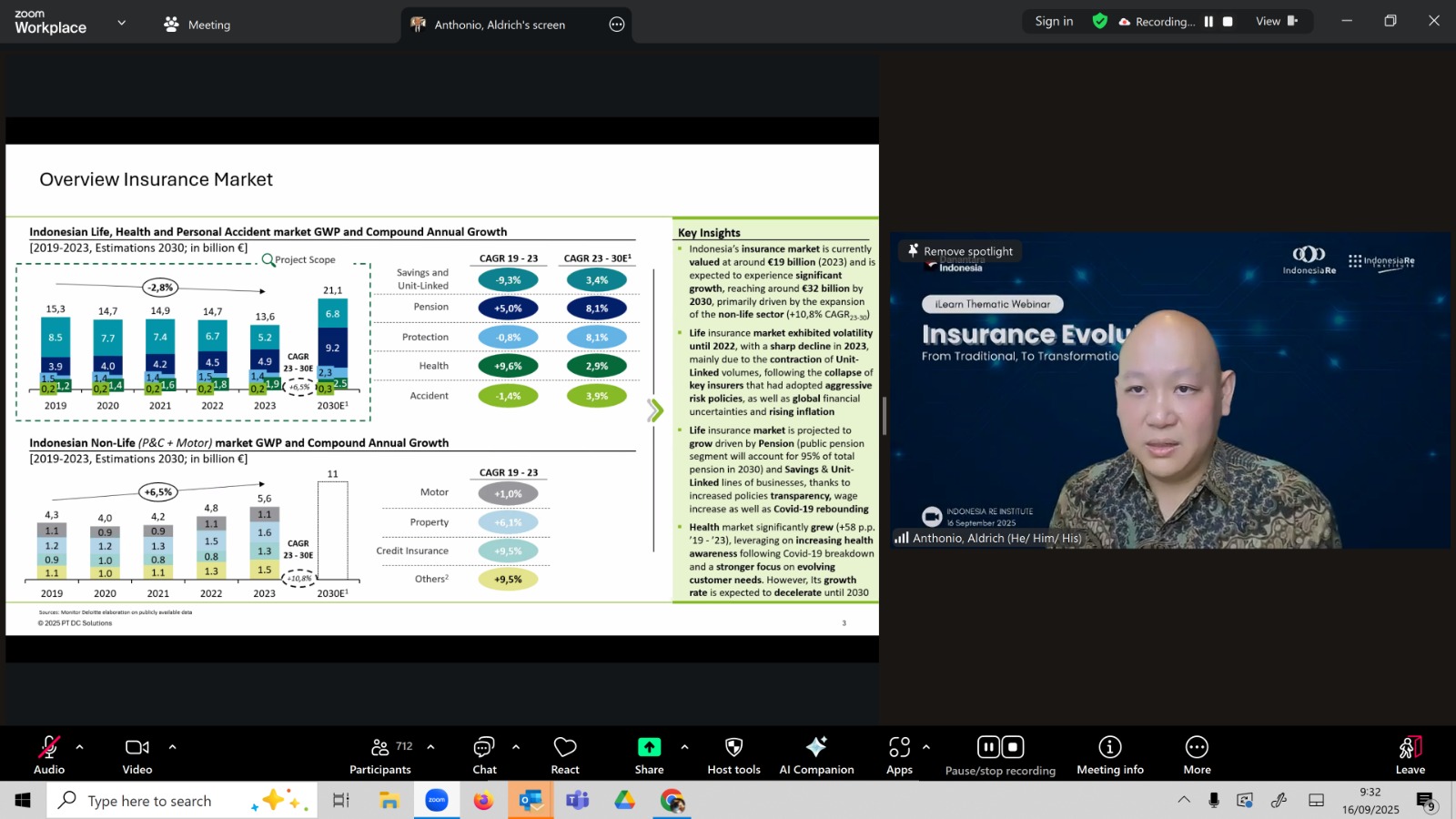
Task: Click Remove spotlight on speaker video
Action: 960,251
